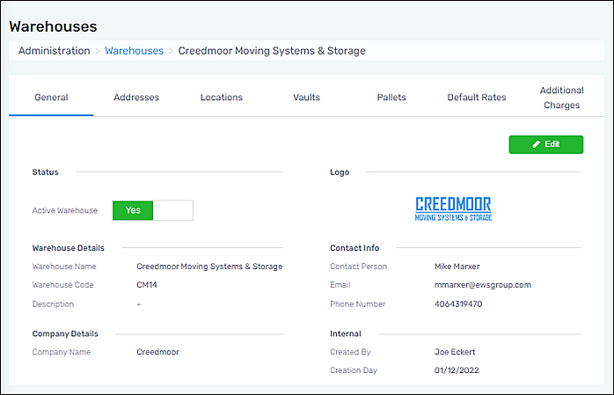Click the Logo section heading
Image resolution: width=614 pixels, height=395 pixels.
click(340, 172)
